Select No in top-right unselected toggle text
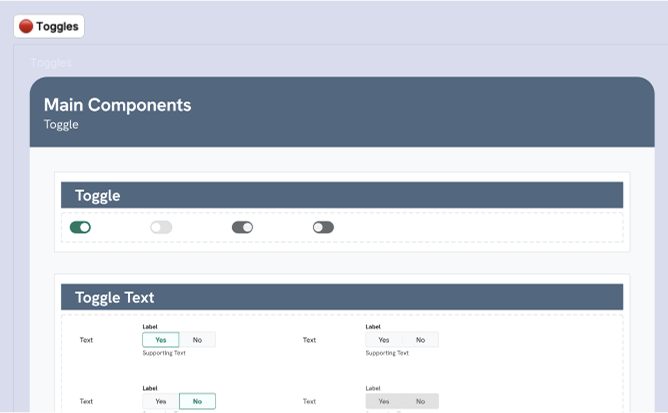This screenshot has width=668, height=413. pyautogui.click(x=420, y=340)
